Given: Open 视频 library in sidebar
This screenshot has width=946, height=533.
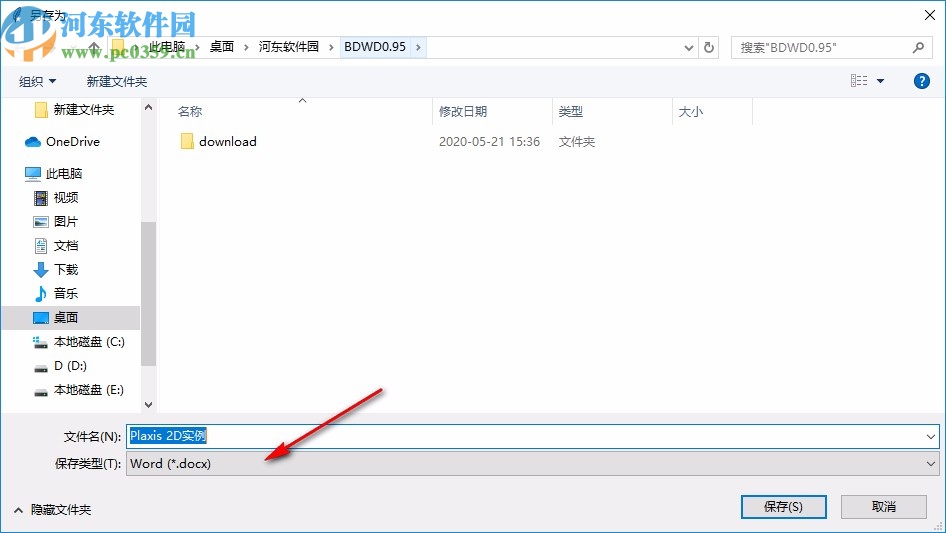Looking at the screenshot, I should click(x=66, y=197).
